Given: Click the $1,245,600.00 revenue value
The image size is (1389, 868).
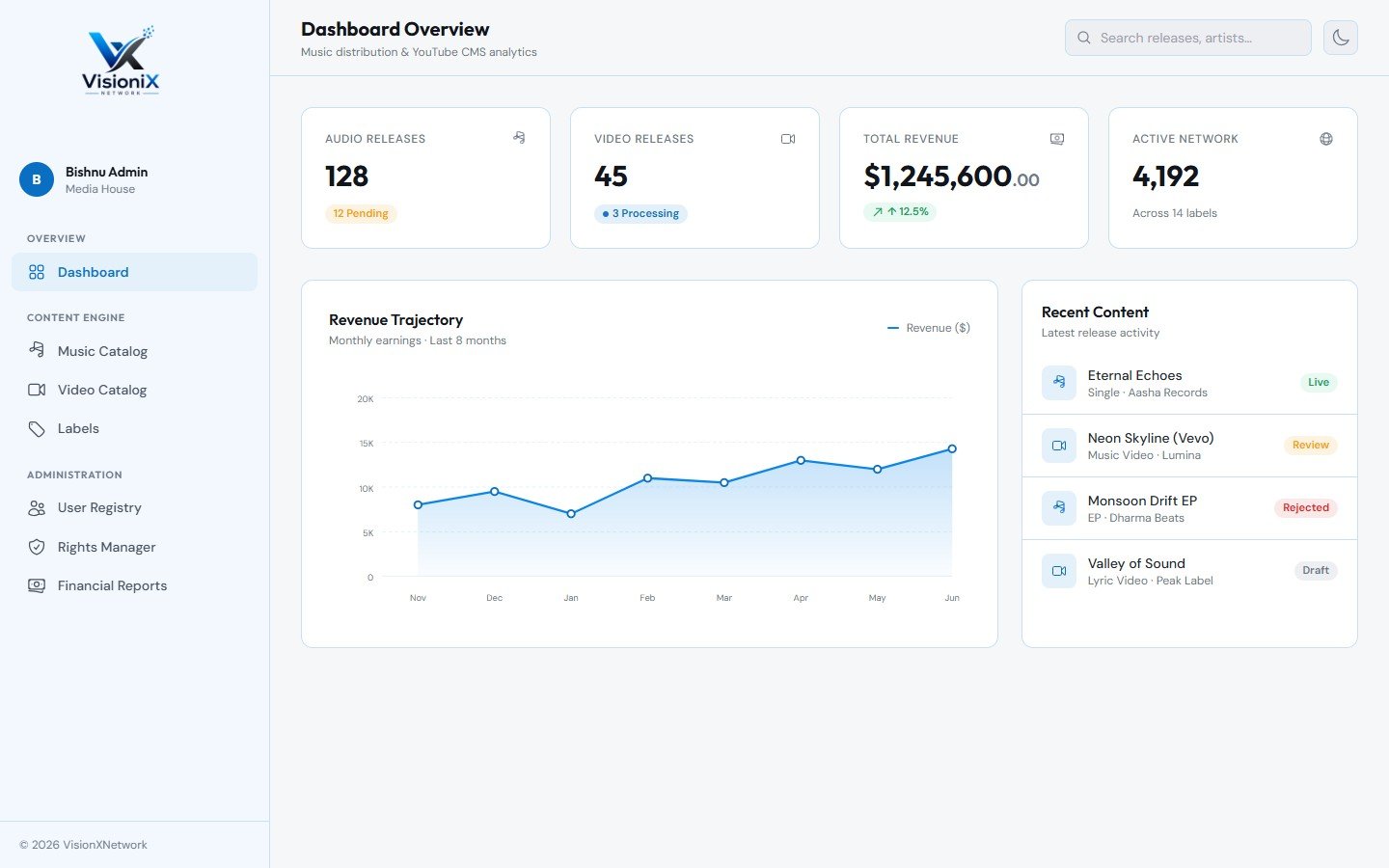Looking at the screenshot, I should click(951, 176).
